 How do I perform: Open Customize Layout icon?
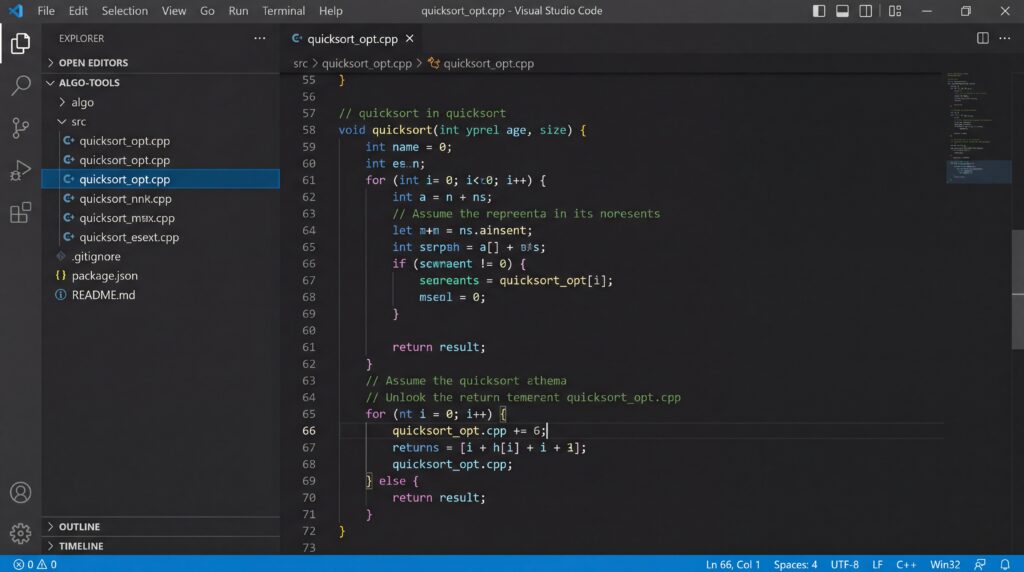[x=895, y=10]
